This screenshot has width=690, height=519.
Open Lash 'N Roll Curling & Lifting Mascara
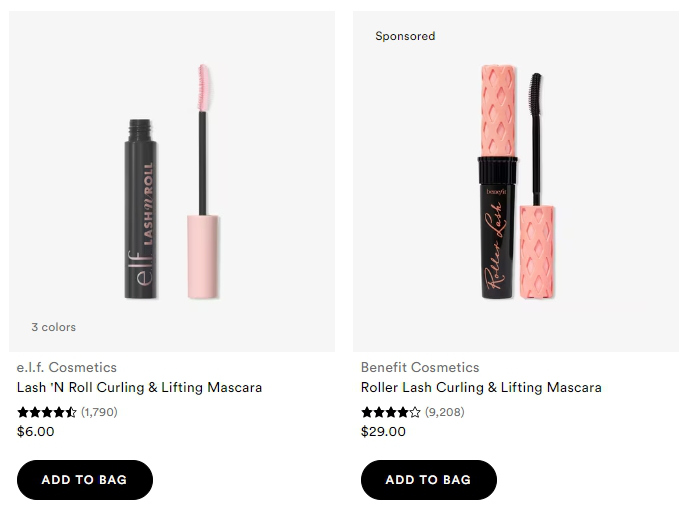(x=140, y=387)
